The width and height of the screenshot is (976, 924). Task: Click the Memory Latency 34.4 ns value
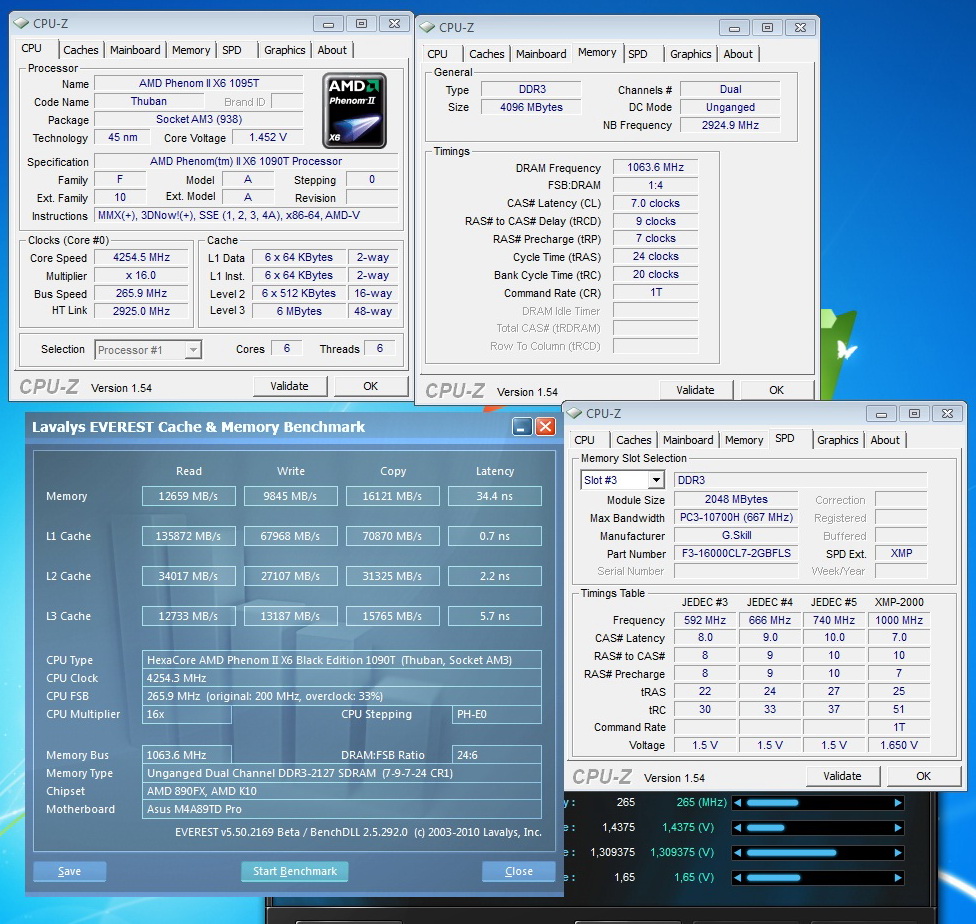pyautogui.click(x=495, y=496)
